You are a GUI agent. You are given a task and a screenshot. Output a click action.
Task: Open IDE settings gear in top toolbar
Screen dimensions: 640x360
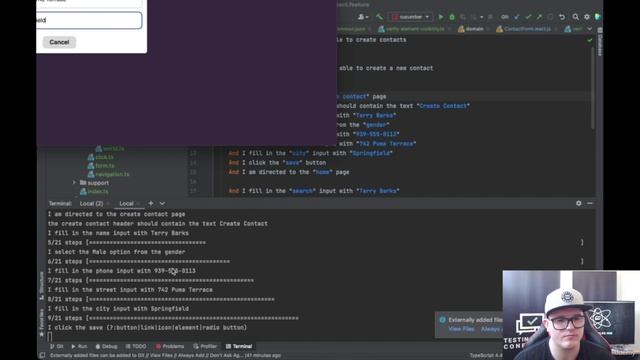[587, 17]
